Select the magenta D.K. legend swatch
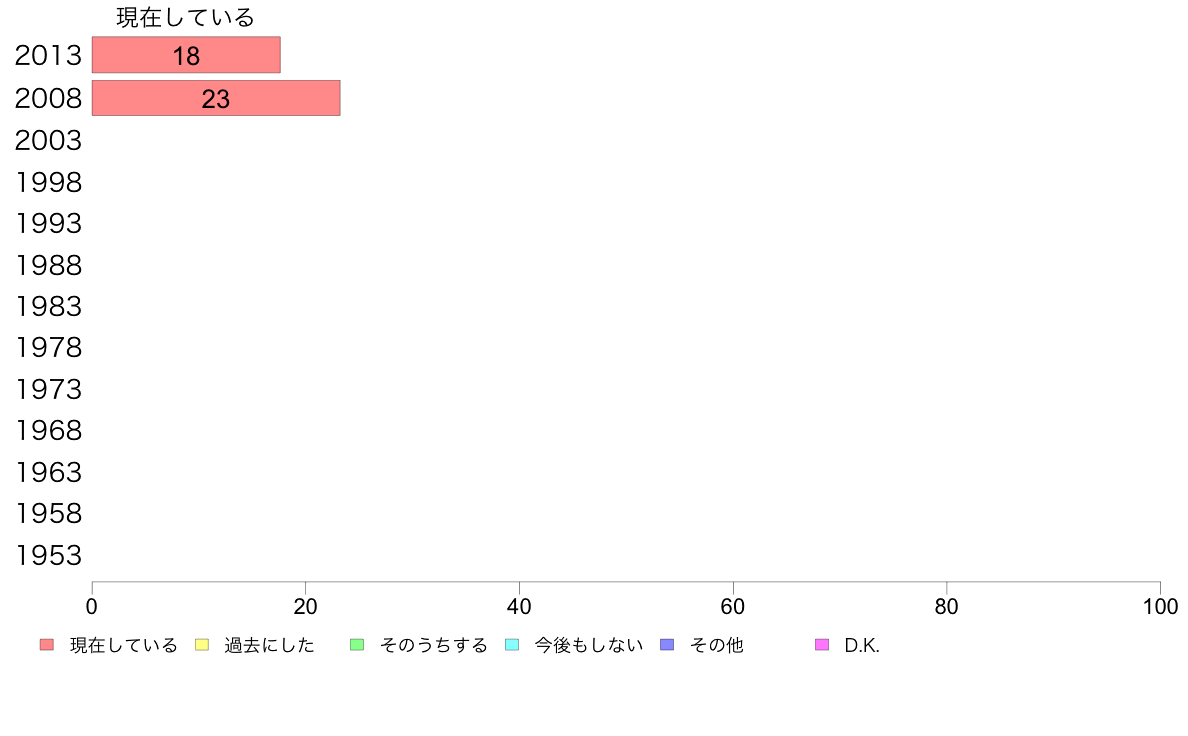Image resolution: width=1188 pixels, height=736 pixels. 822,645
